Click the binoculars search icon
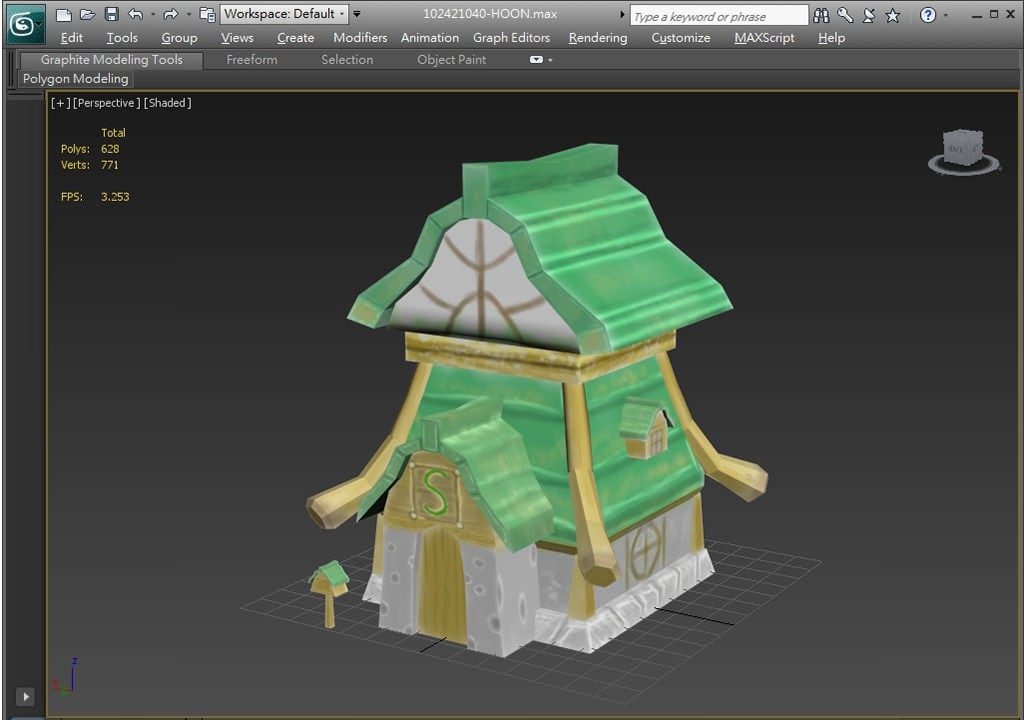This screenshot has width=1024, height=720. pyautogui.click(x=822, y=15)
